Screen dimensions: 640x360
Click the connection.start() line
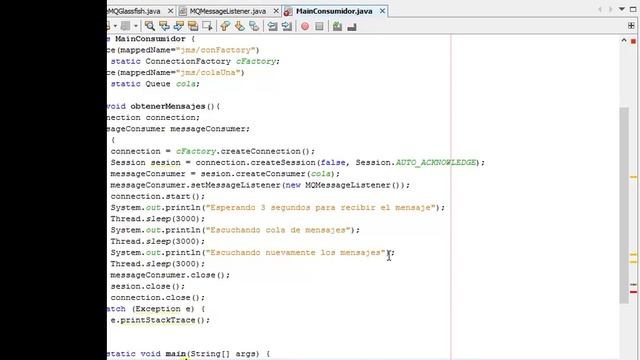[158, 196]
